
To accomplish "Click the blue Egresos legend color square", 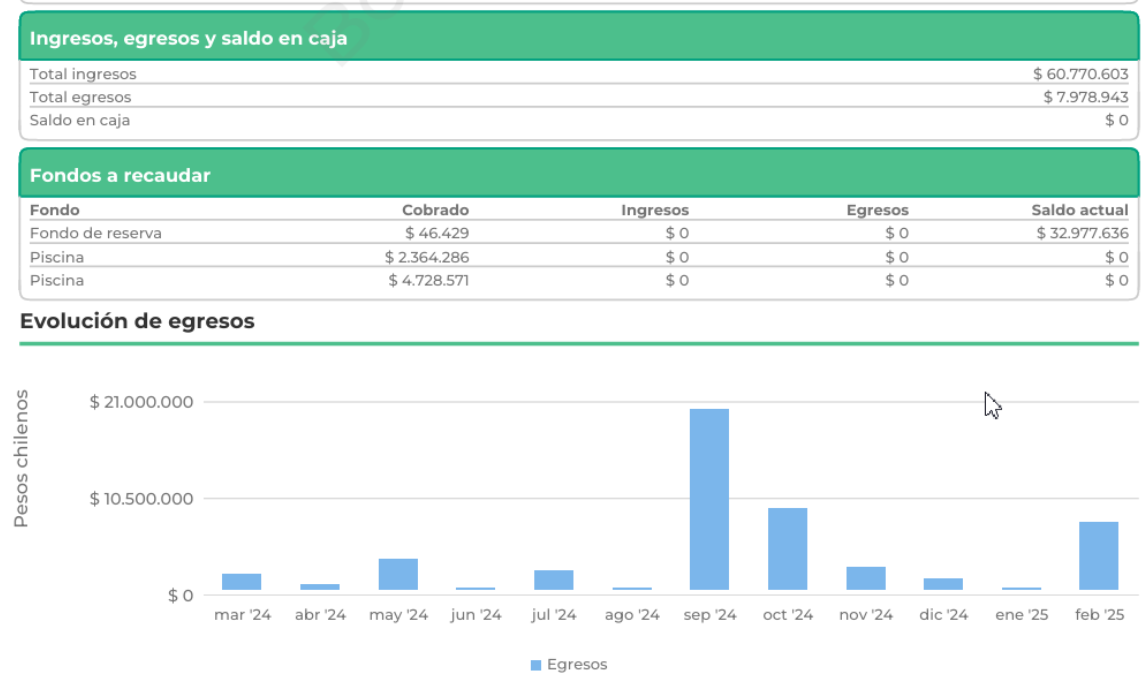I will (x=536, y=665).
